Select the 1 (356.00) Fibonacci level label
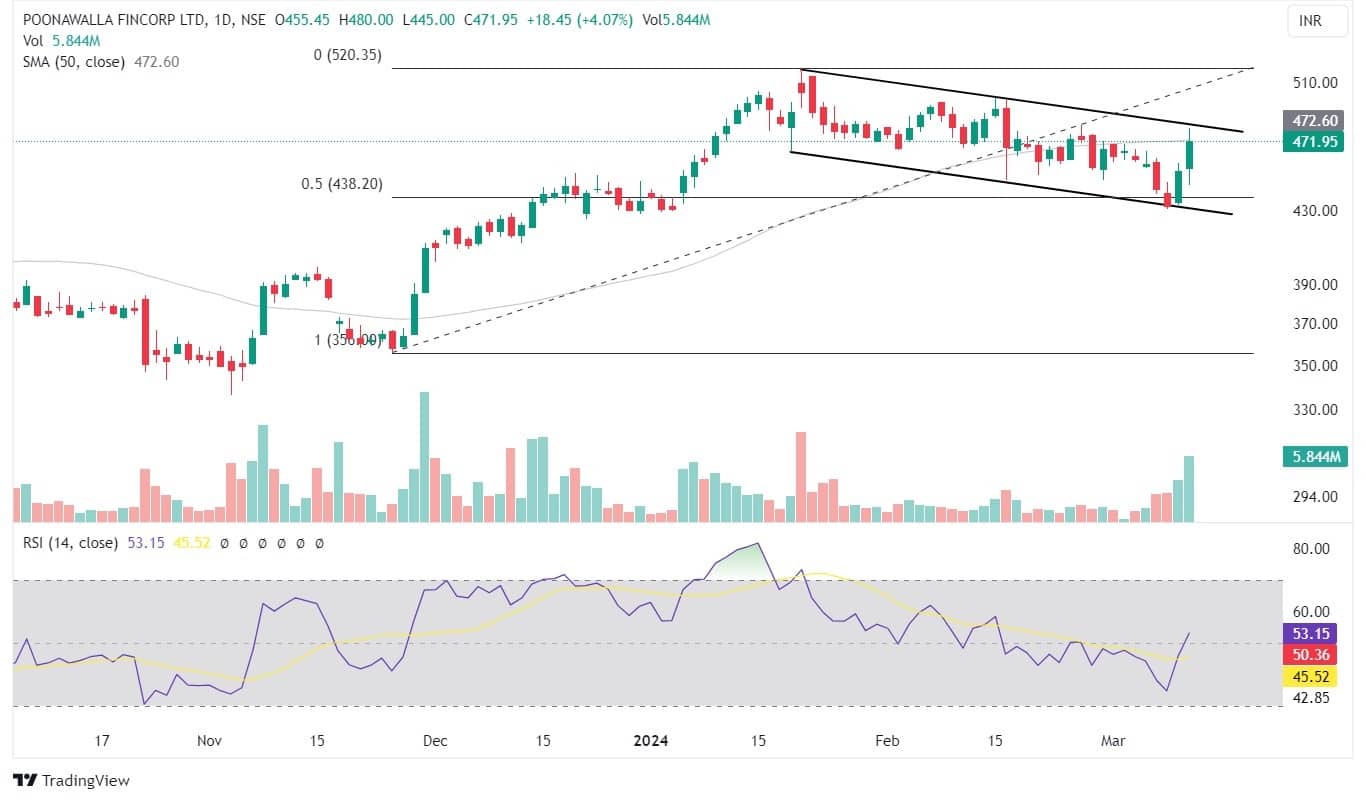The height and width of the screenshot is (802, 1366). (x=347, y=340)
